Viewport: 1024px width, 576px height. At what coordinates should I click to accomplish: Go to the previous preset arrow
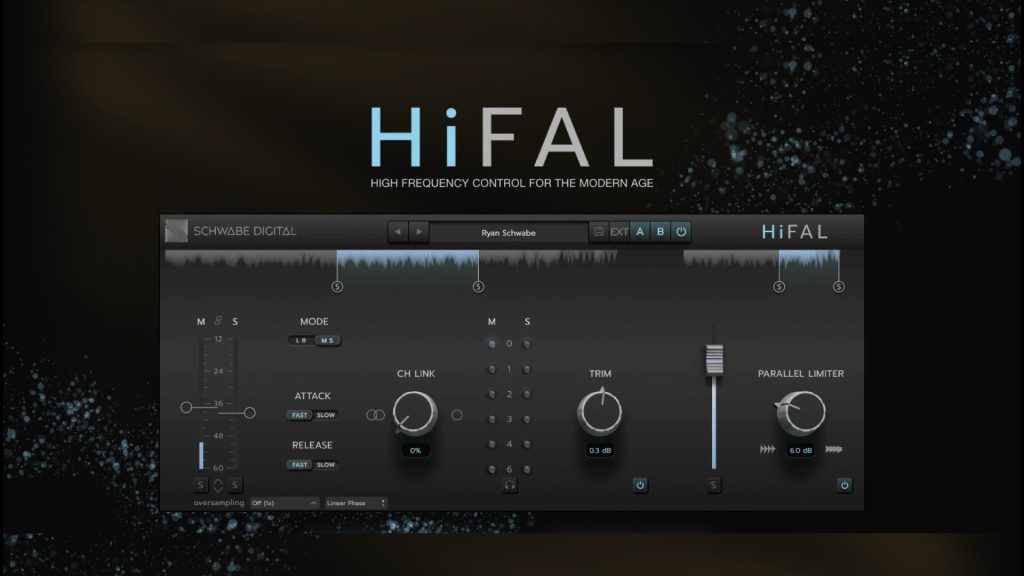coord(398,231)
